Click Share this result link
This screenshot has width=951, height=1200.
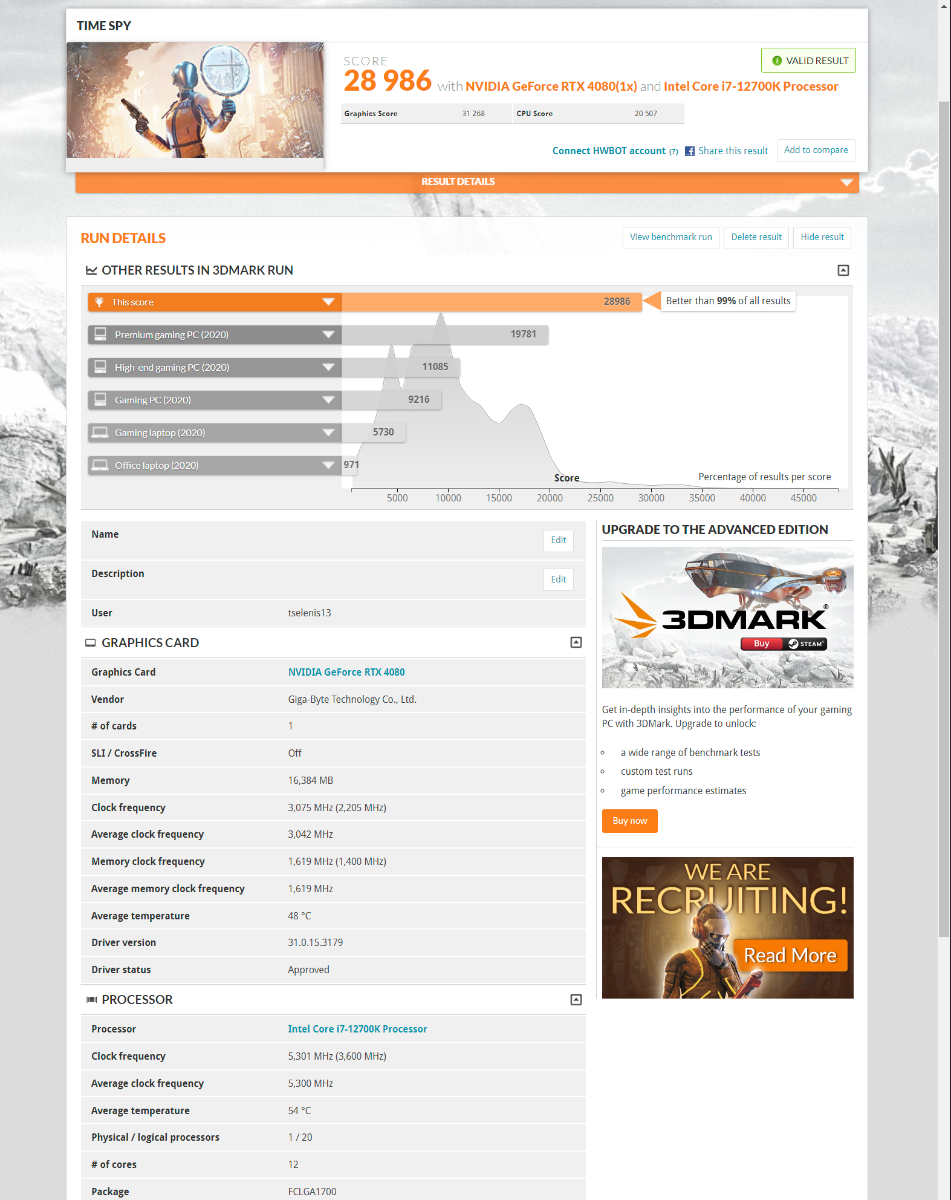[x=733, y=151]
